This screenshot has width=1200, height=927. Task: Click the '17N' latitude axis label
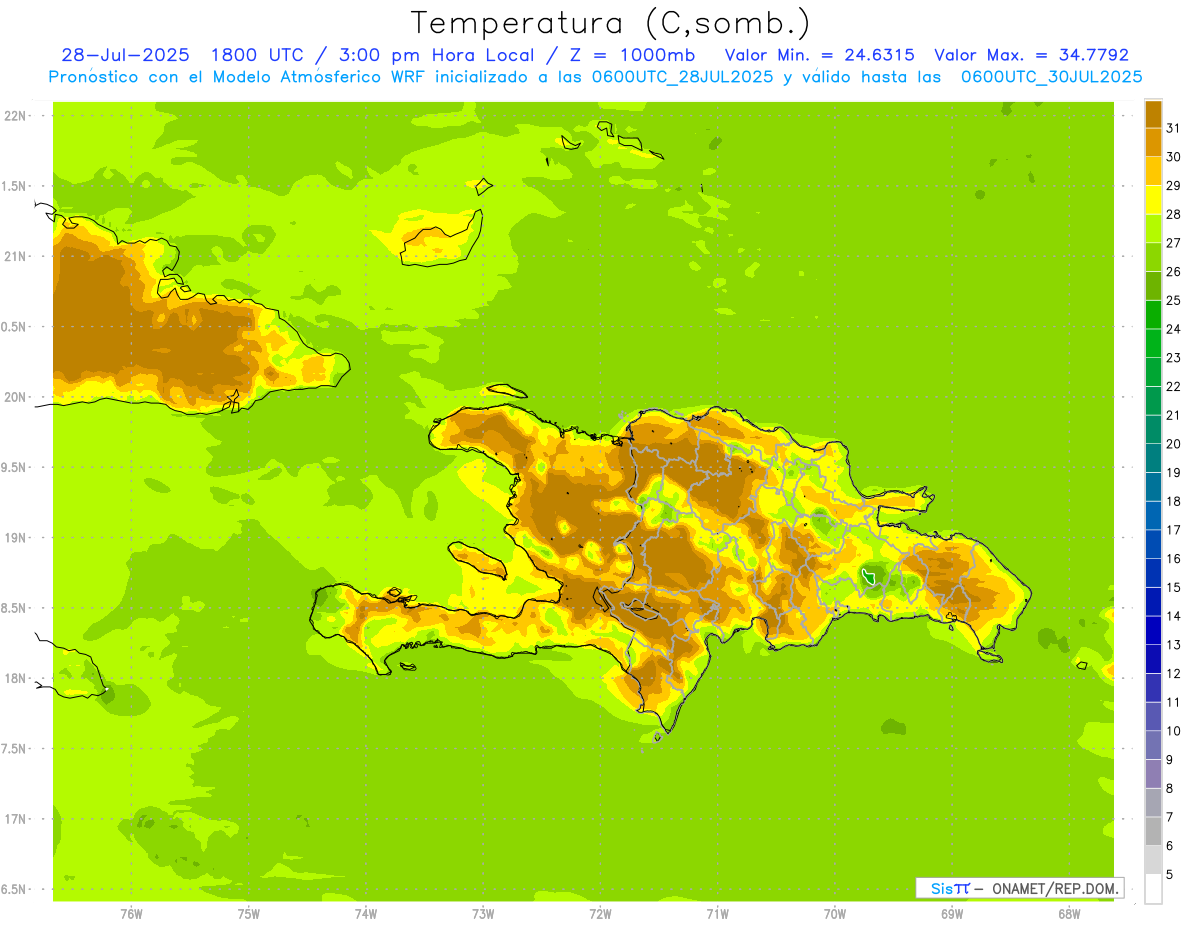click(x=17, y=819)
